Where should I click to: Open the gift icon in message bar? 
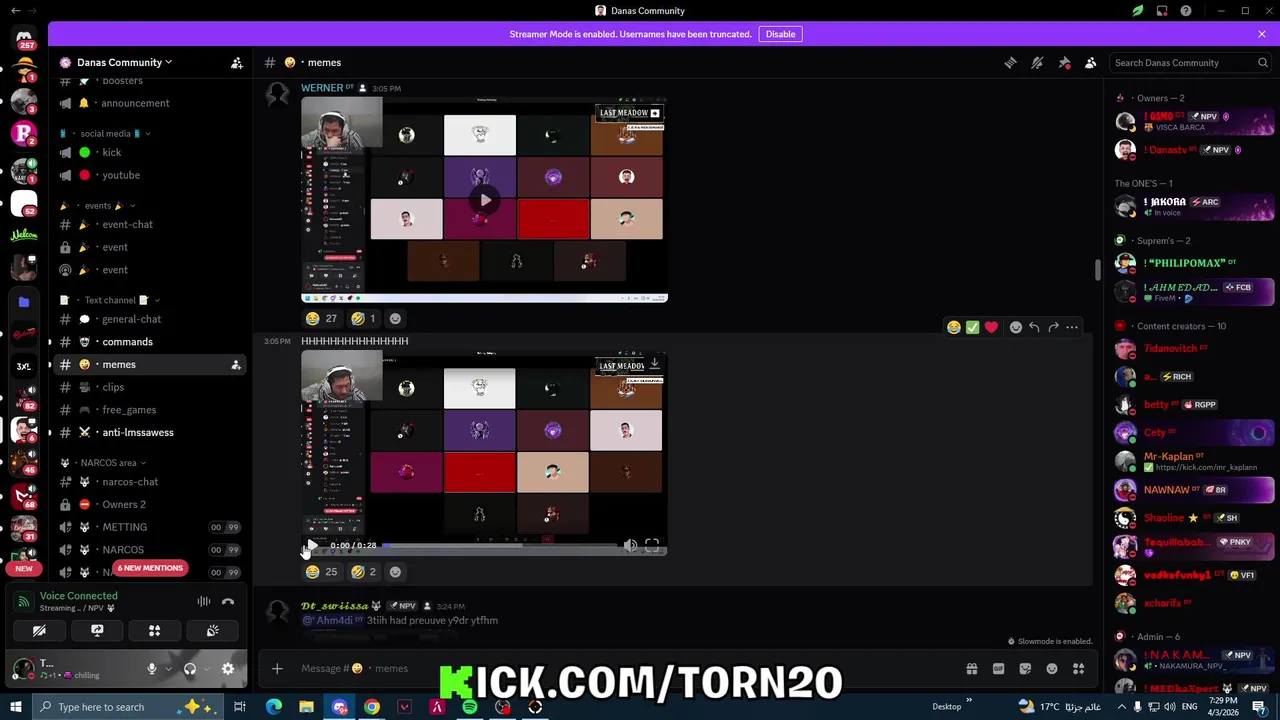971,669
